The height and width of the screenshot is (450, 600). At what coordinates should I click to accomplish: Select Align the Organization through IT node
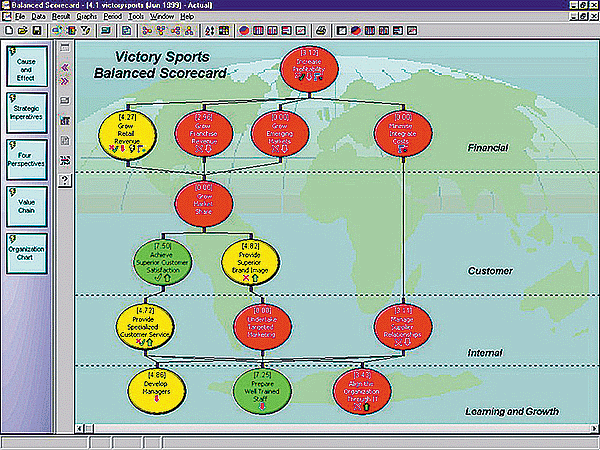pos(362,391)
